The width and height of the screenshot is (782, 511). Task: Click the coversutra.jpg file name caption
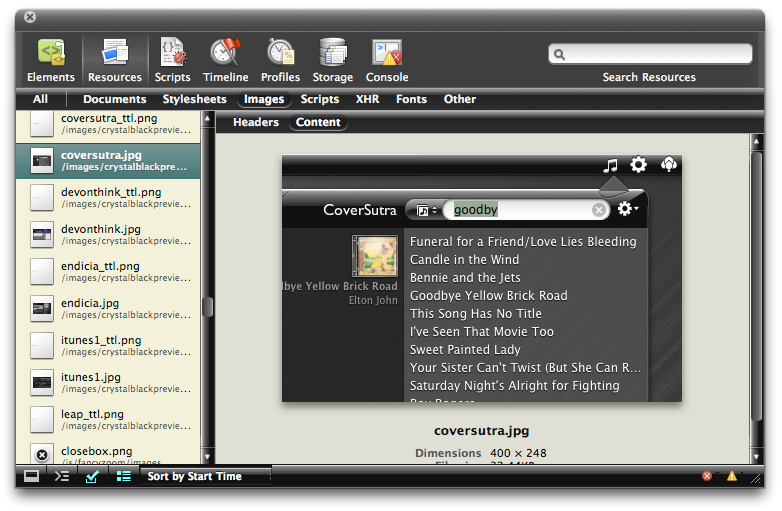pyautogui.click(x=482, y=431)
